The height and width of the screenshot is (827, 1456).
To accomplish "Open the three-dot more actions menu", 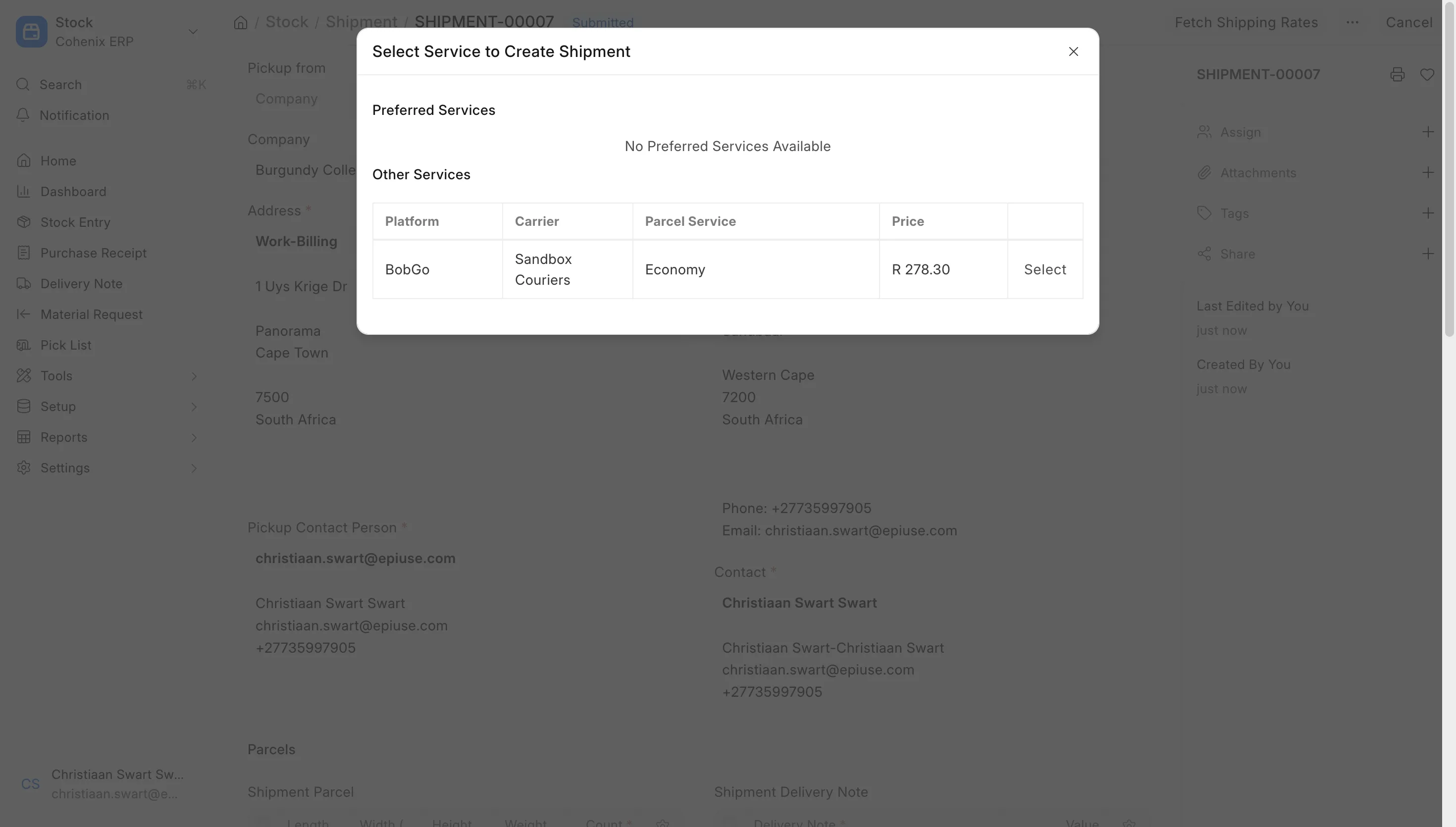I will point(1352,22).
